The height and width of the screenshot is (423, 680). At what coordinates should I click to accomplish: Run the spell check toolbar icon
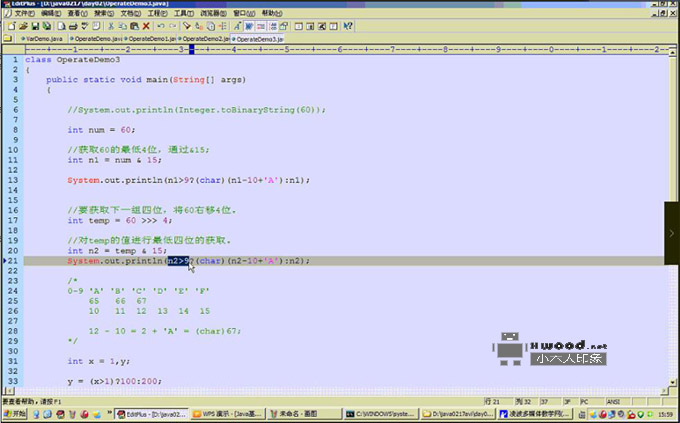tap(85, 26)
